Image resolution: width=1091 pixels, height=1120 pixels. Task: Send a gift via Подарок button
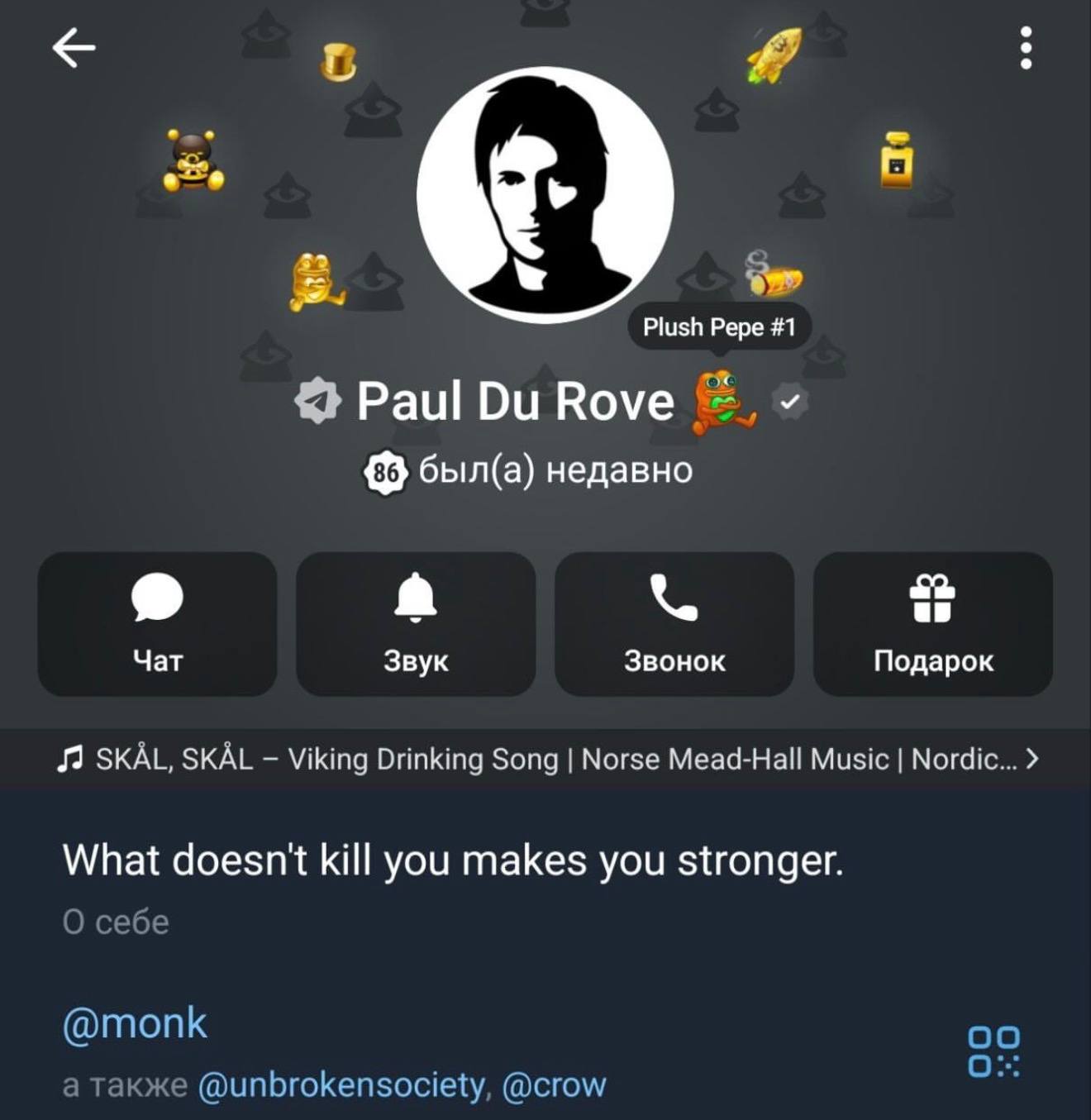(933, 624)
